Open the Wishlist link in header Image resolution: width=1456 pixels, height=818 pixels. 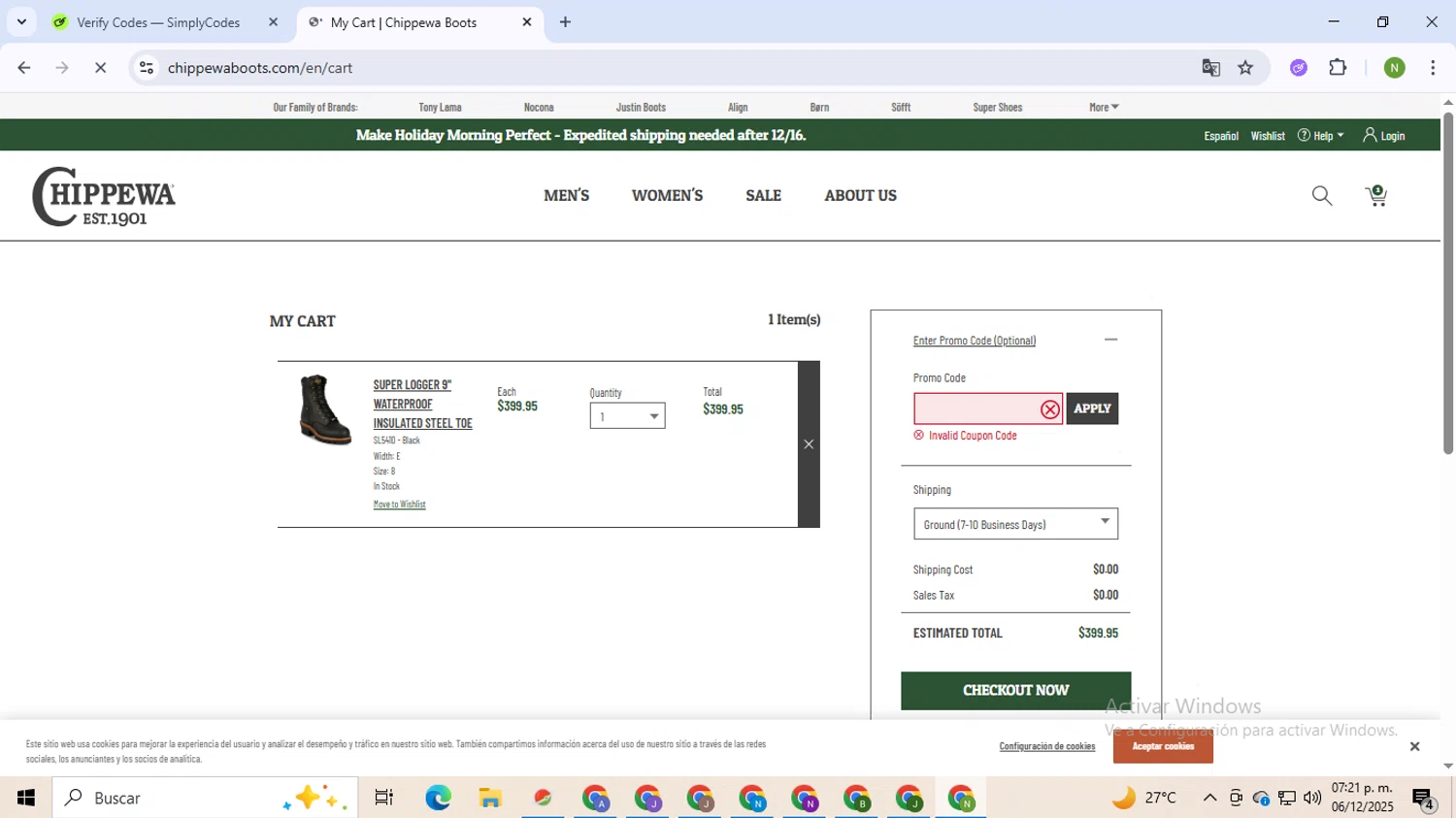[x=1268, y=136]
